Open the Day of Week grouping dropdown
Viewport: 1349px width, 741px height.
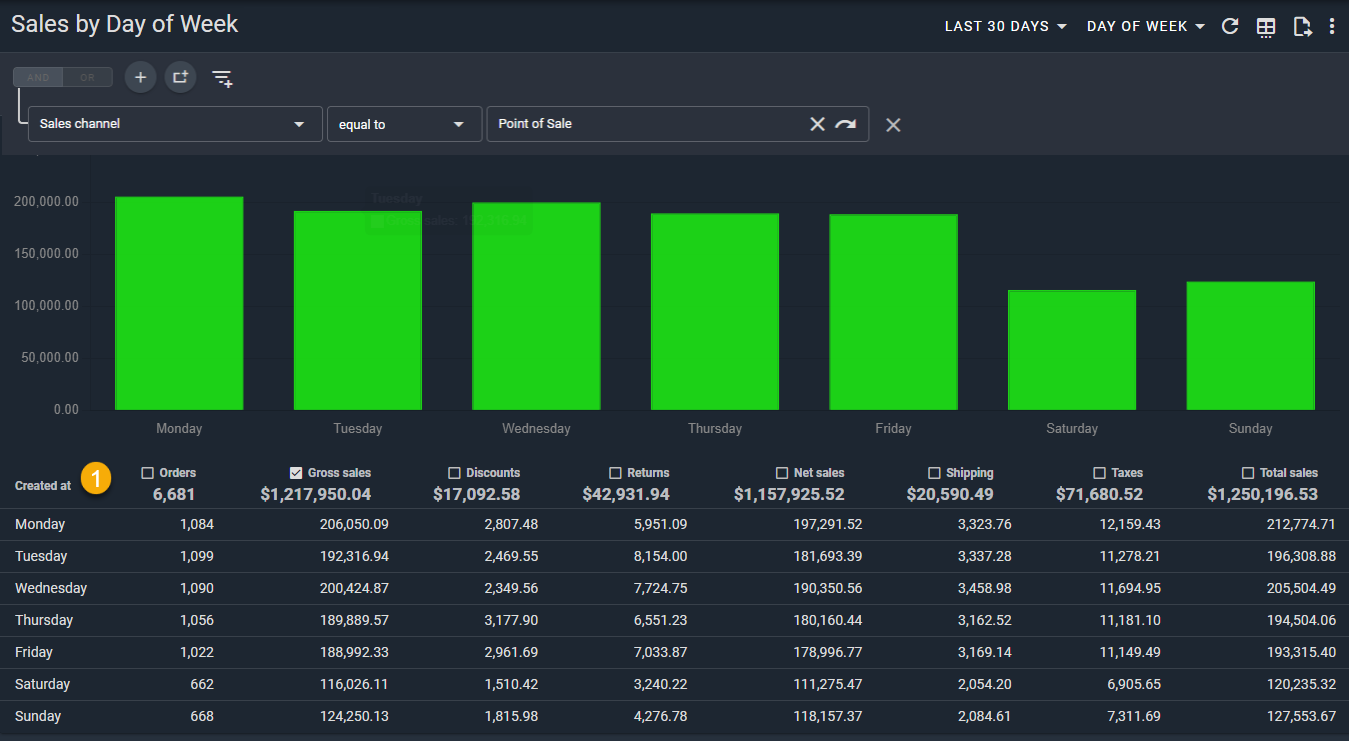(x=1145, y=27)
